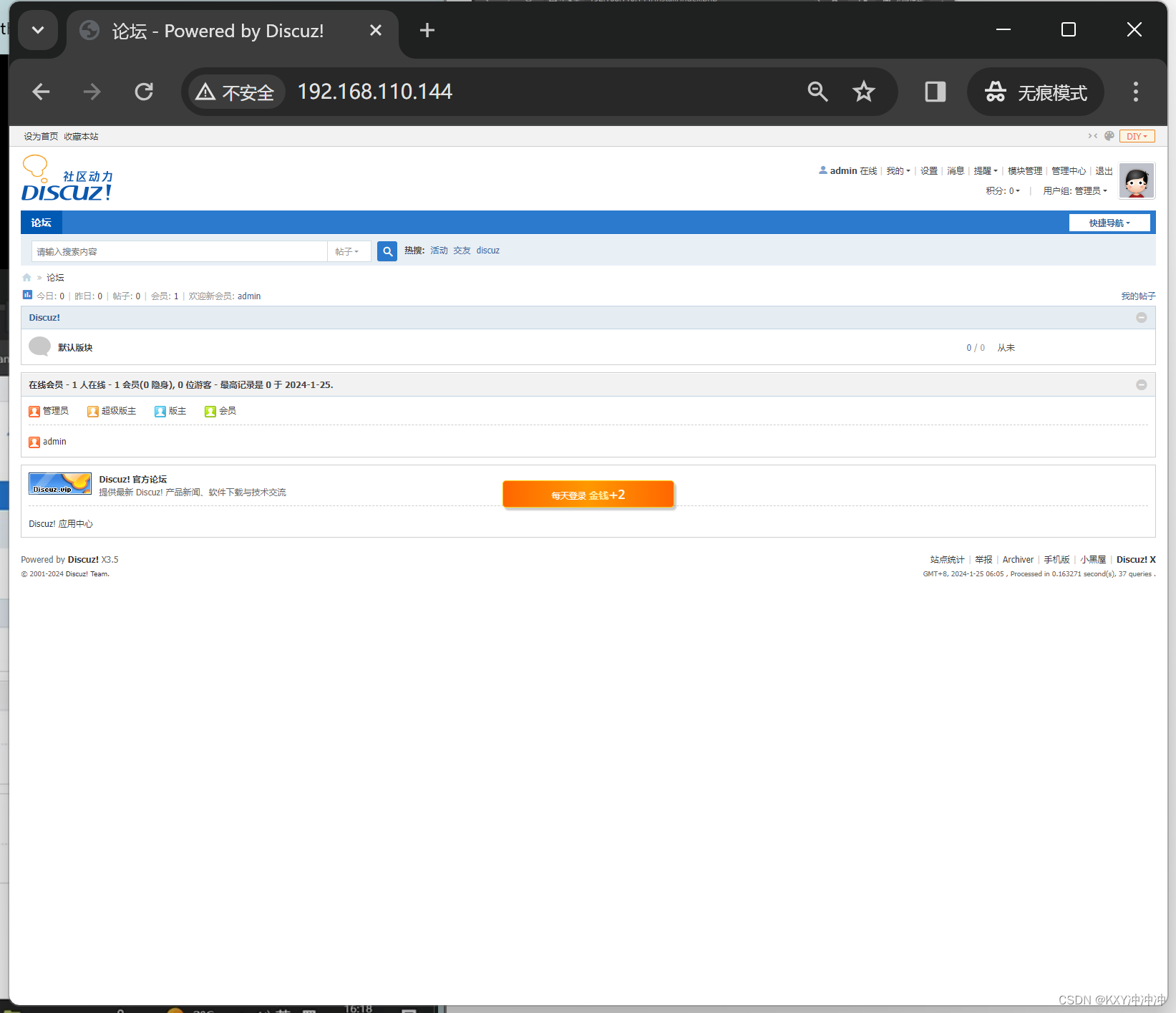Click the admin username link at top

pyautogui.click(x=843, y=171)
